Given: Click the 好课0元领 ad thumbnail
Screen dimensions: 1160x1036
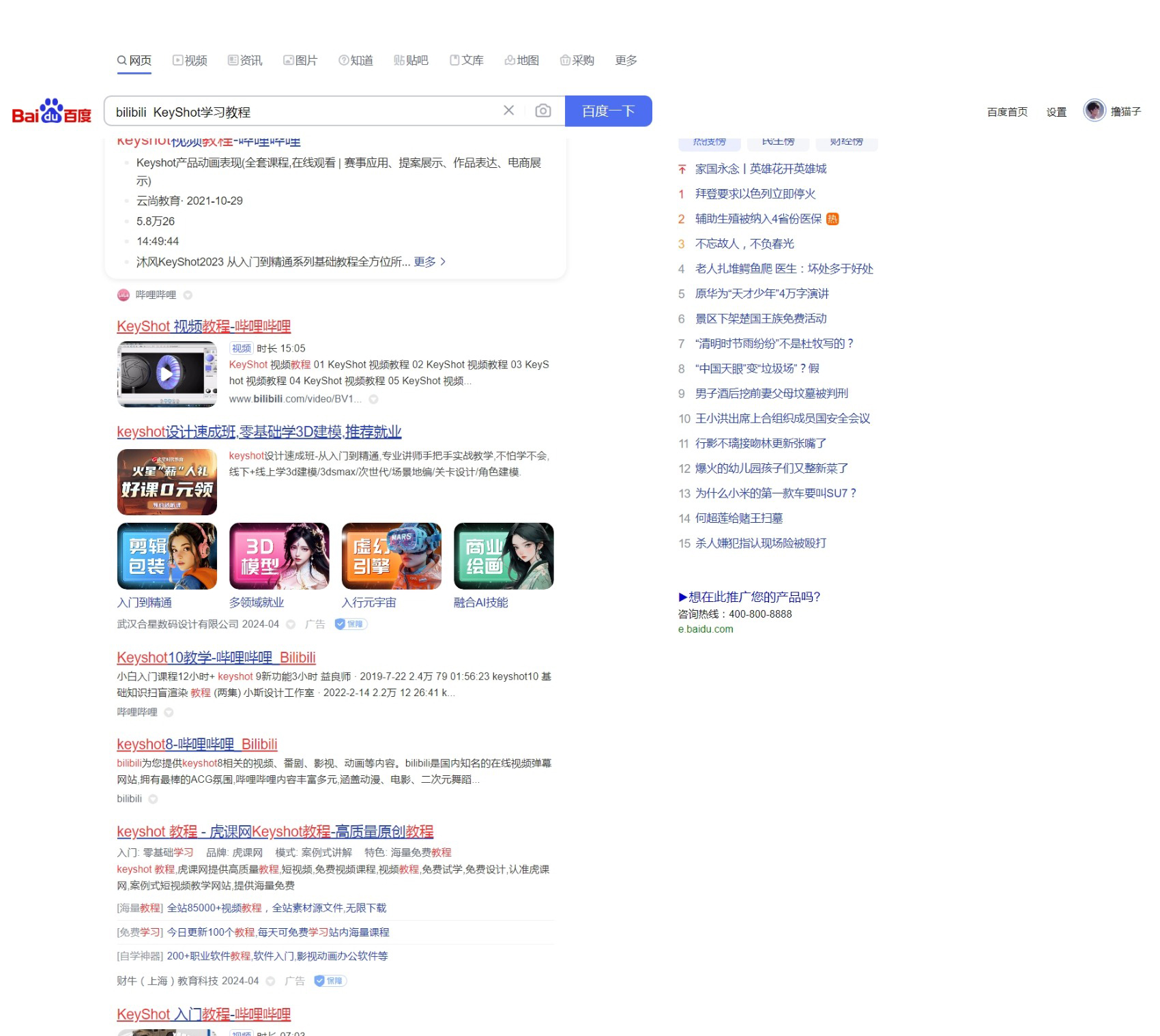Looking at the screenshot, I should [x=166, y=482].
